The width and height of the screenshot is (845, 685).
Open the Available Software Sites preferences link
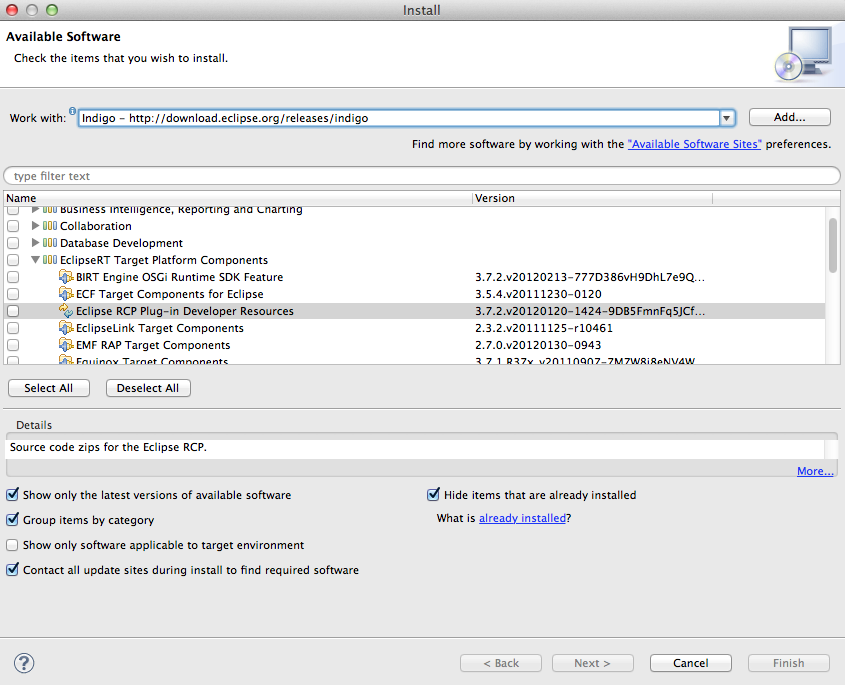pyautogui.click(x=694, y=142)
